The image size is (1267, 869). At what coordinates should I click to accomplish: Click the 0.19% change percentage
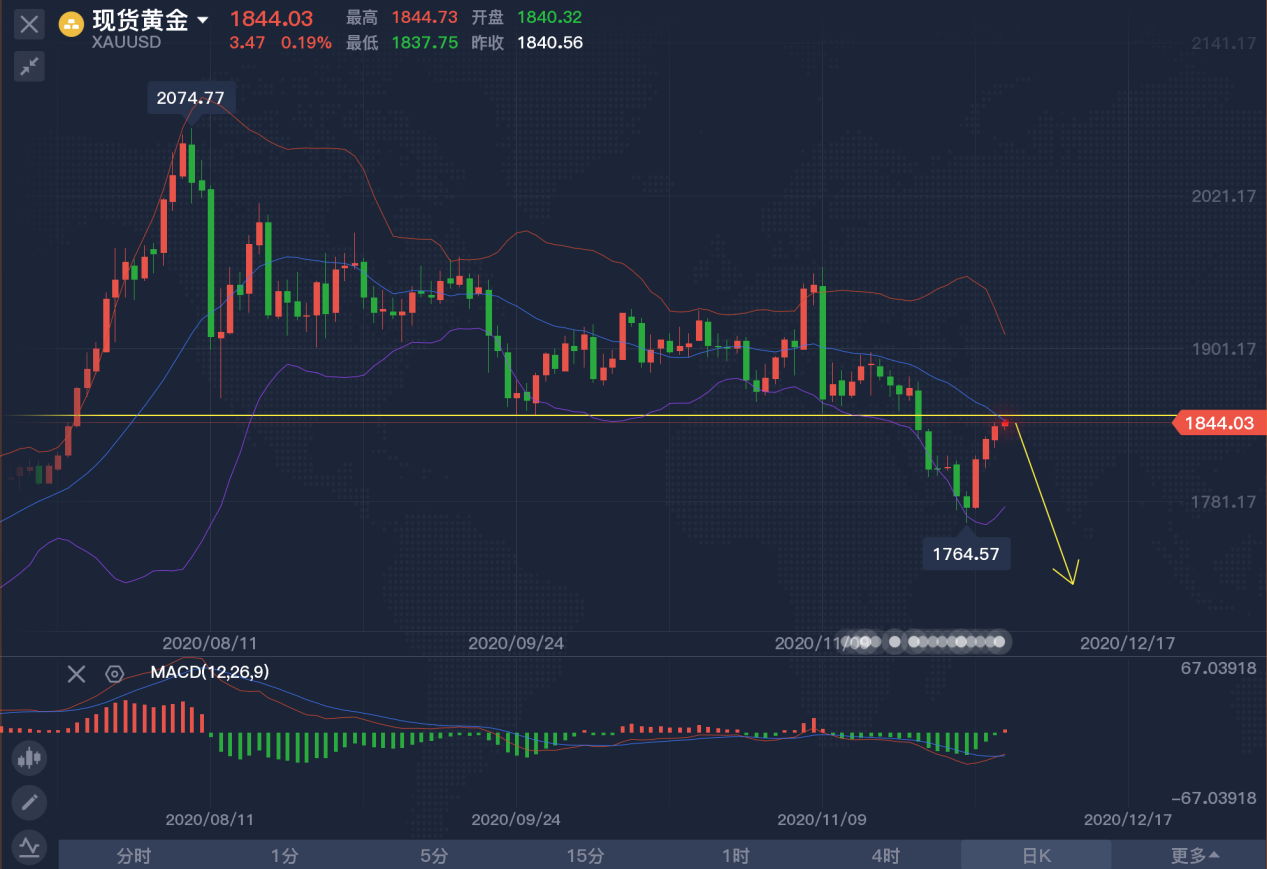[305, 42]
